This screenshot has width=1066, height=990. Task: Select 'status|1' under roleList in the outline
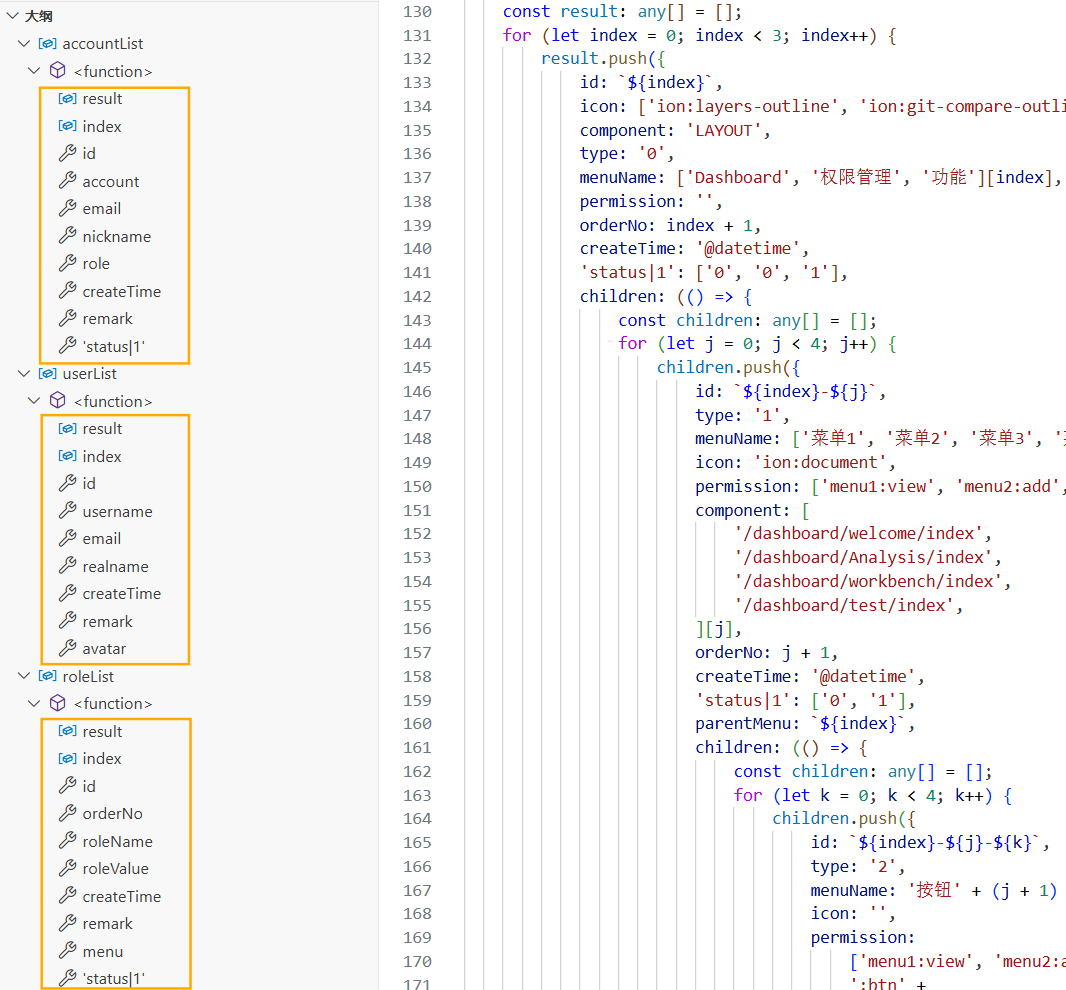coord(114,978)
